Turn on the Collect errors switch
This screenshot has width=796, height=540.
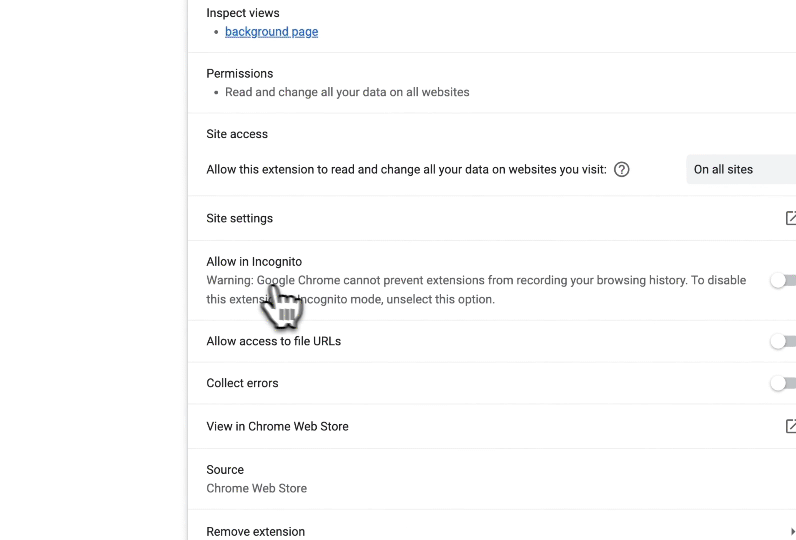tap(783, 383)
